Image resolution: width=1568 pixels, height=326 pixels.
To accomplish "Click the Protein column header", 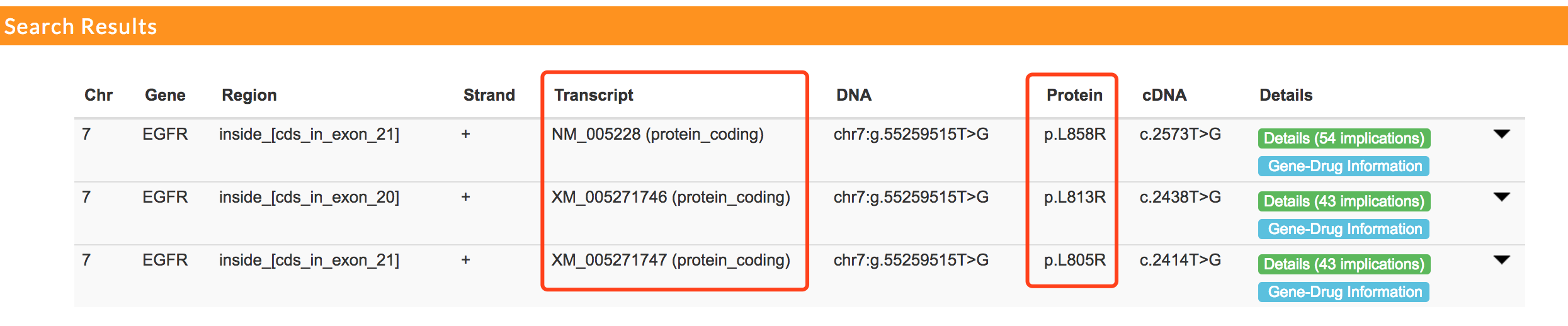I will pyautogui.click(x=1074, y=95).
